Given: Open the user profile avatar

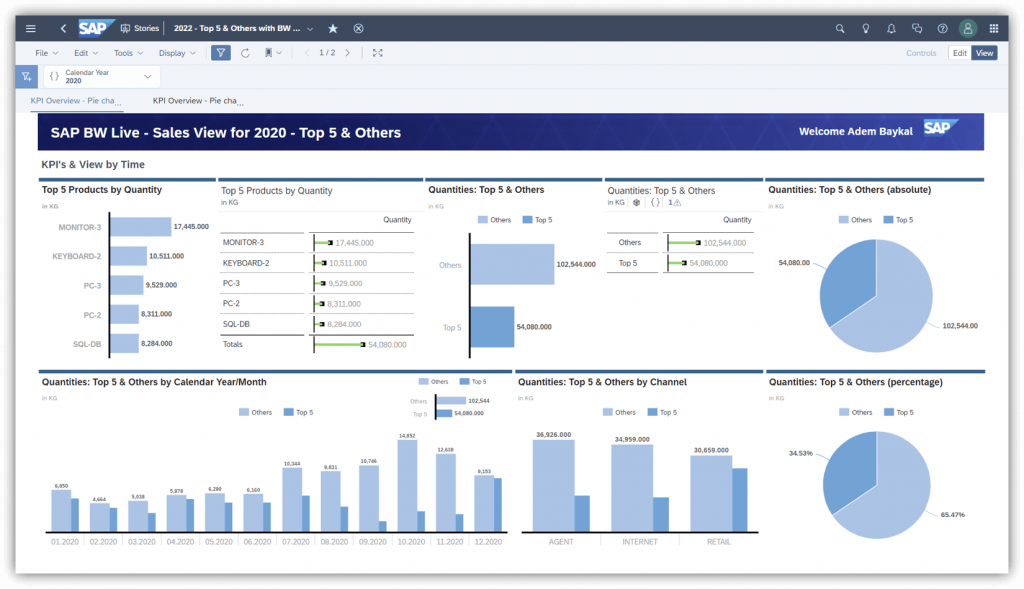Looking at the screenshot, I should pos(968,29).
